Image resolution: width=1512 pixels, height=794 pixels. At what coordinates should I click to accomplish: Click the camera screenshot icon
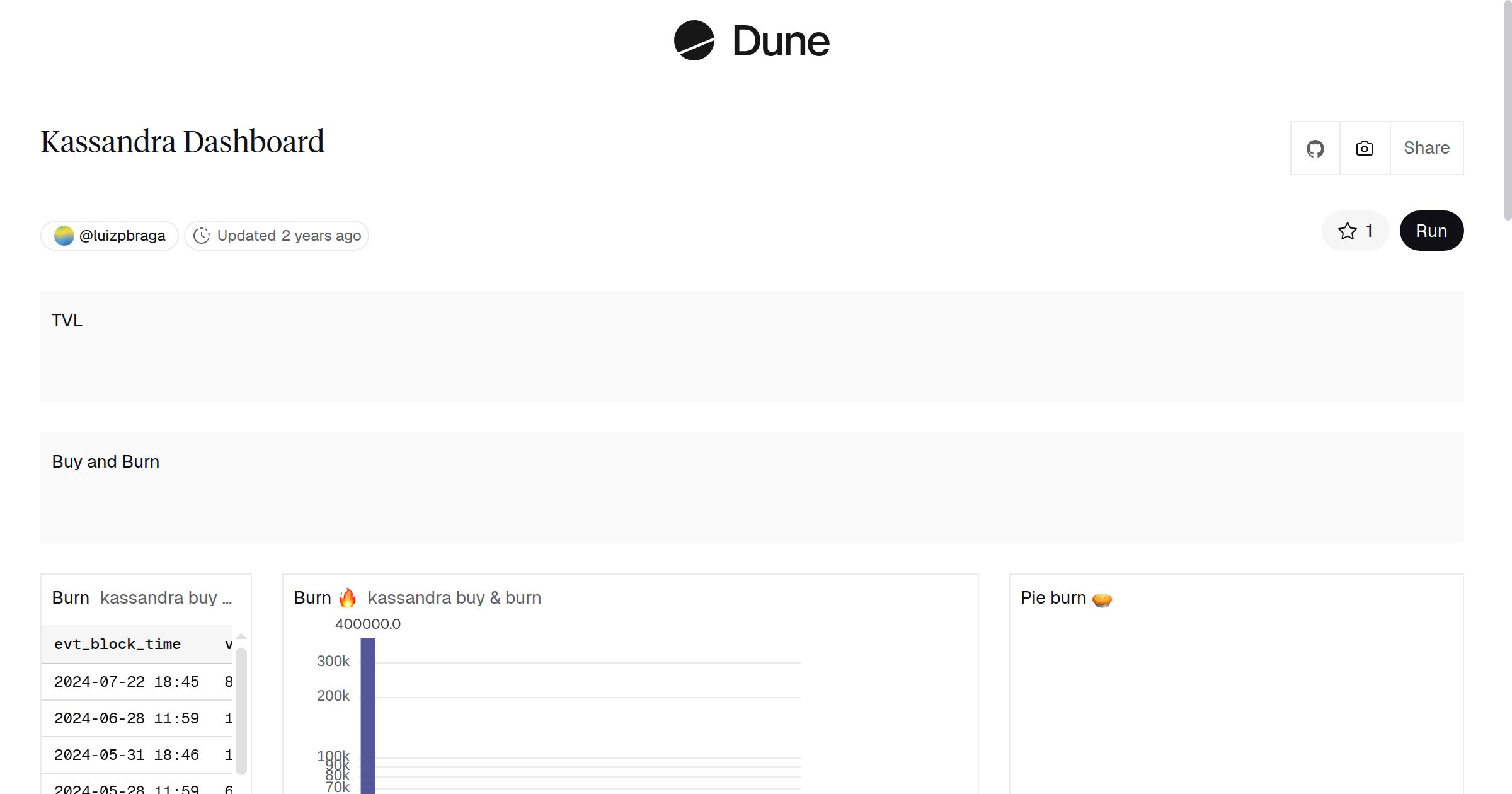[1363, 147]
